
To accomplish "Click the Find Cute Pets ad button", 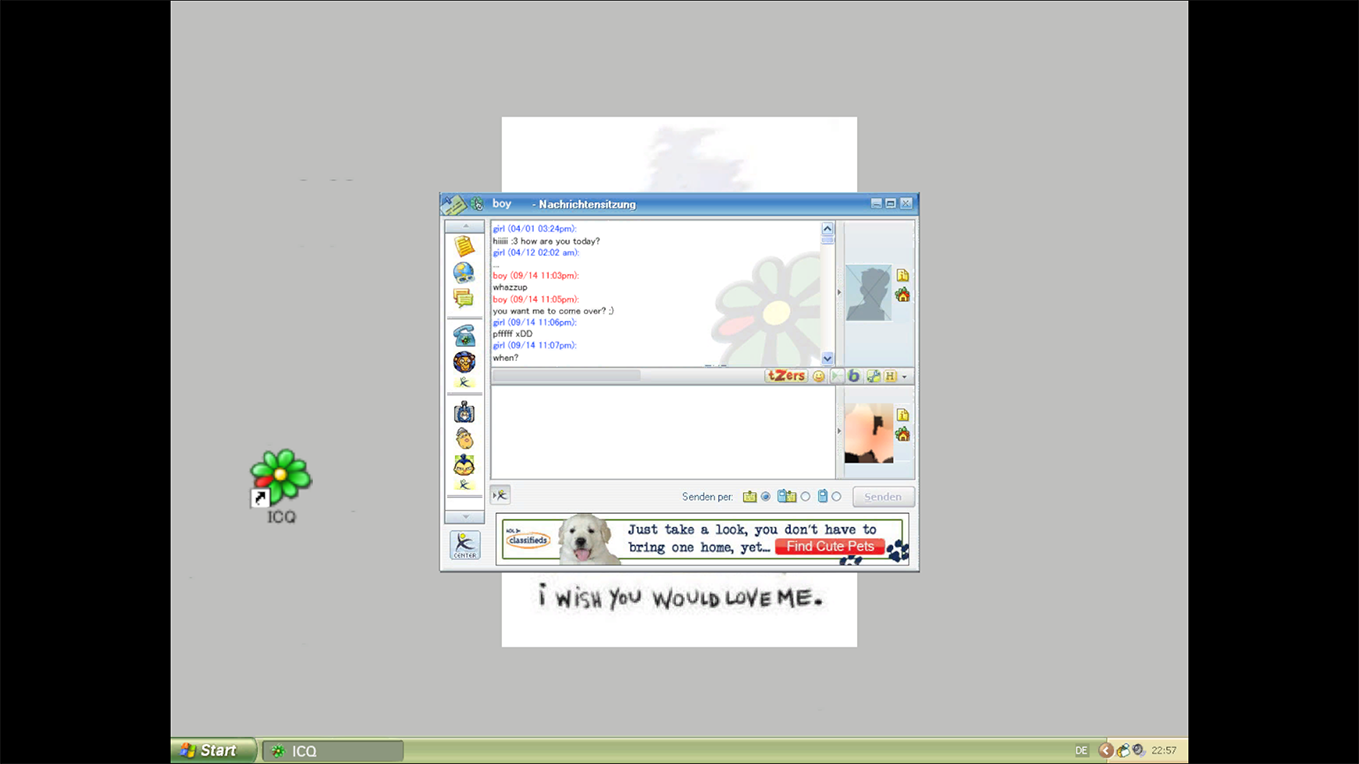I will 830,546.
